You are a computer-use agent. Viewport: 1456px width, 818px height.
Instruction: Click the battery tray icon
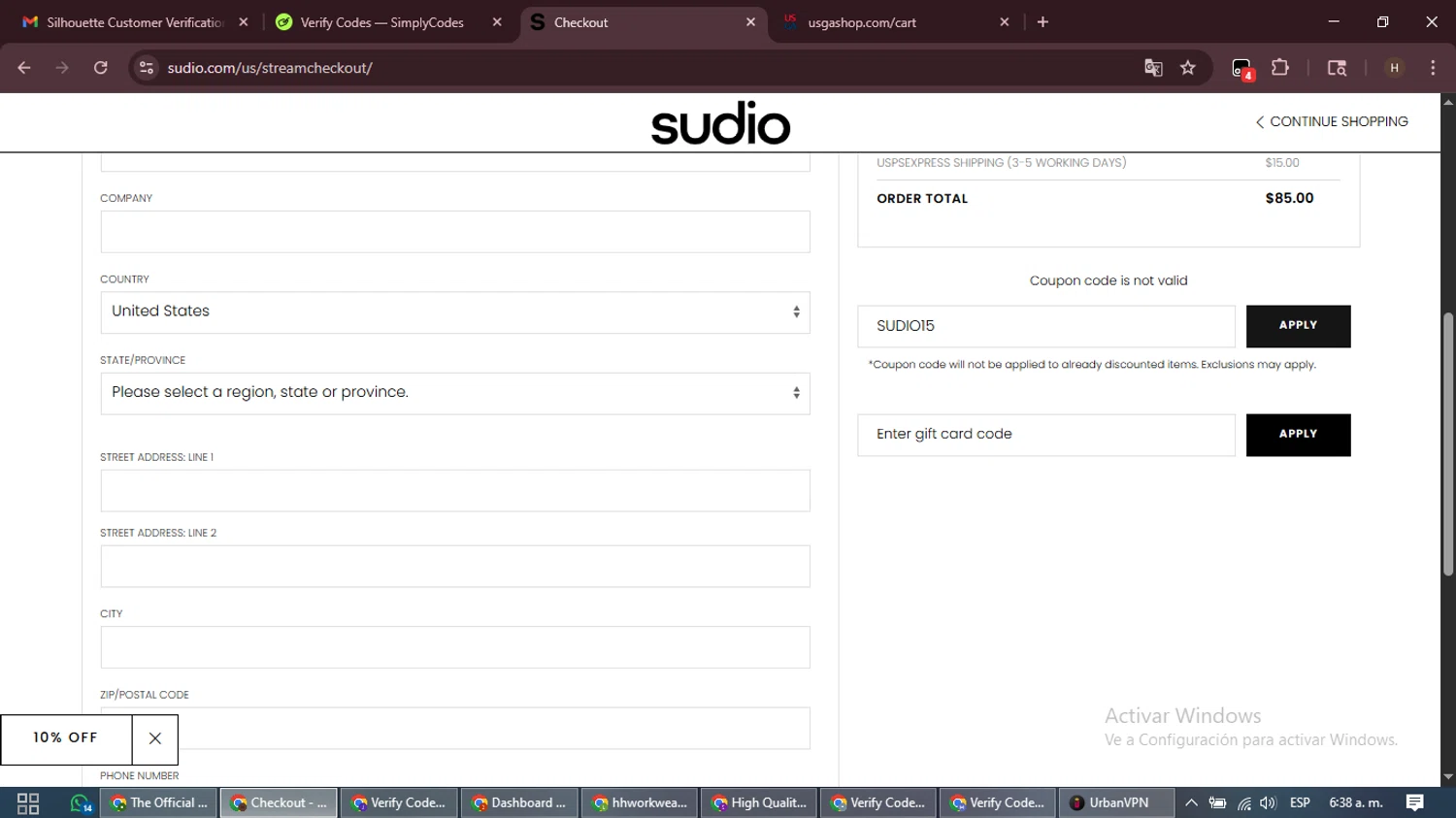(1217, 803)
